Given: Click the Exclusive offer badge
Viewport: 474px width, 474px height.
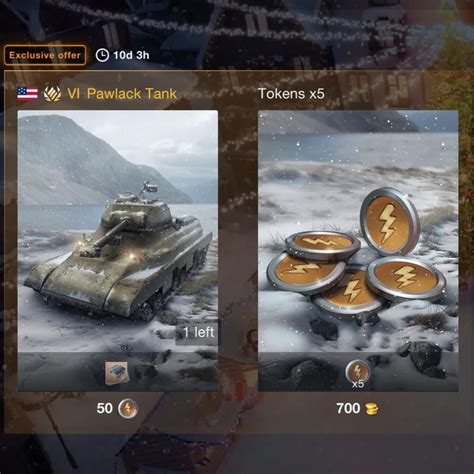Looking at the screenshot, I should coord(45,55).
